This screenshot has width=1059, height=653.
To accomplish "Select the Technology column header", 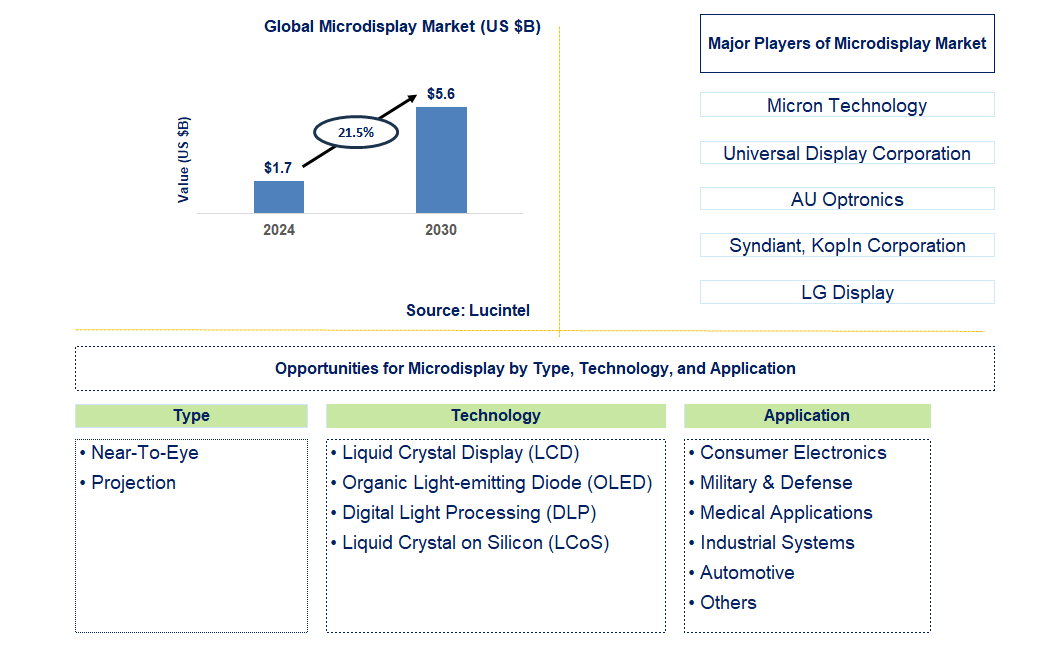I will 496,415.
